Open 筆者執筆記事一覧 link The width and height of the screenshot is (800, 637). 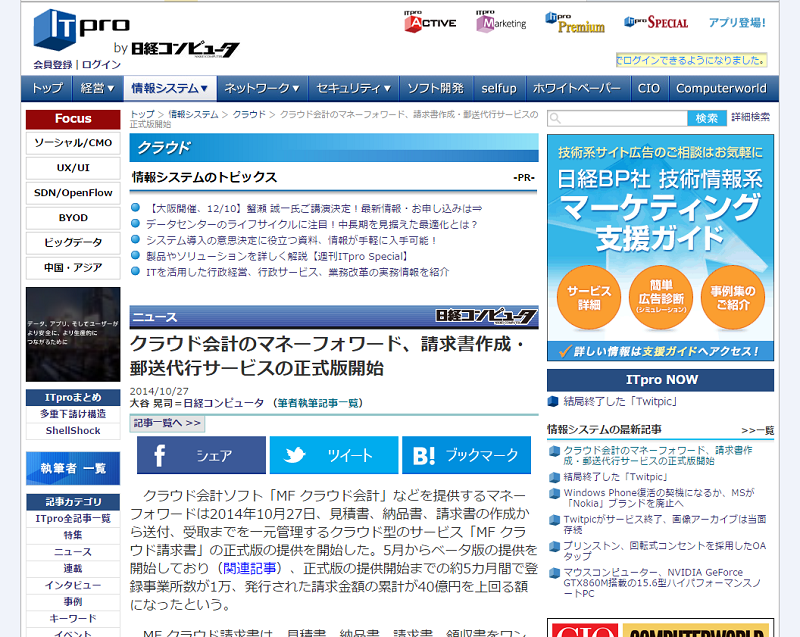(319, 403)
